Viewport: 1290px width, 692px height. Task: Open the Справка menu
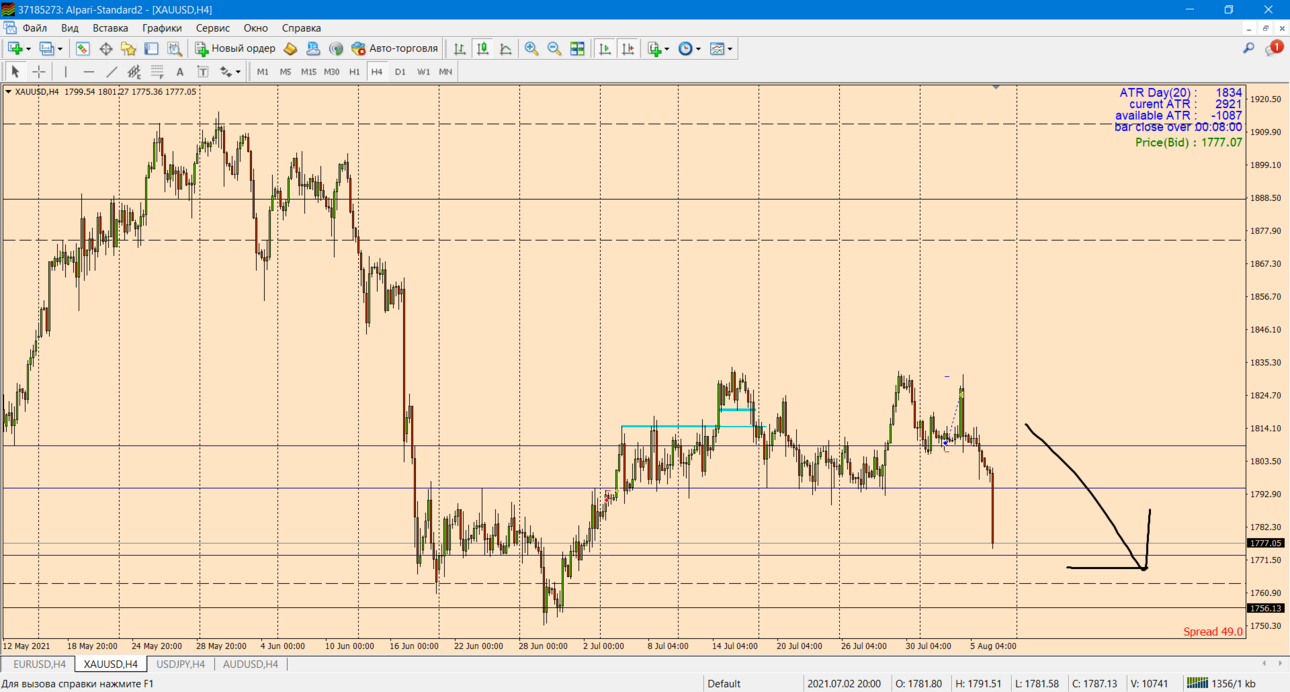(301, 28)
